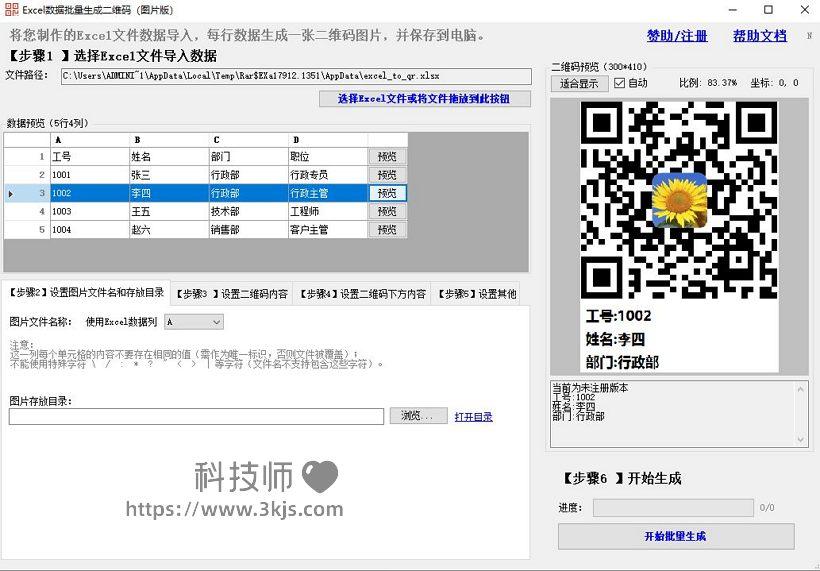Click the 文件路径 input field
820x571 pixels.
point(296,76)
